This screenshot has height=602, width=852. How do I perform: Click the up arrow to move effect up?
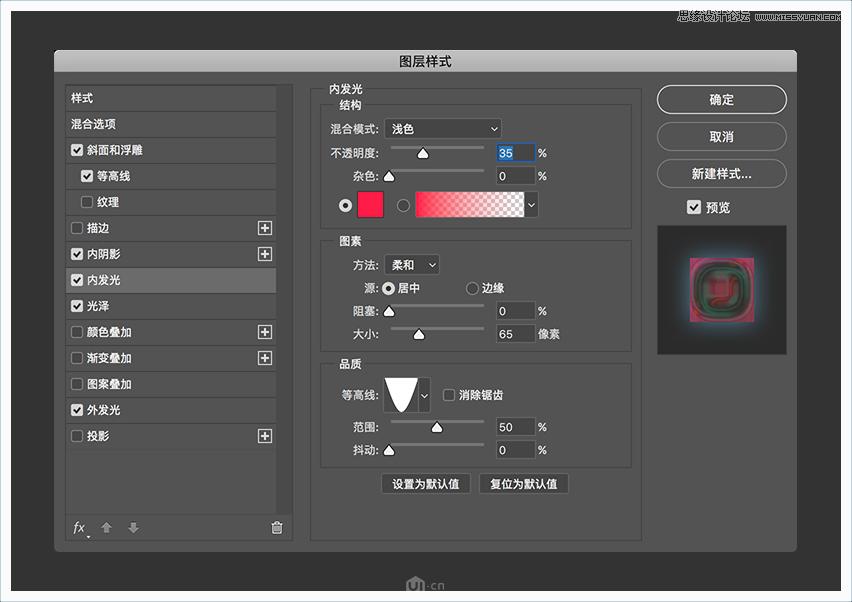point(106,528)
